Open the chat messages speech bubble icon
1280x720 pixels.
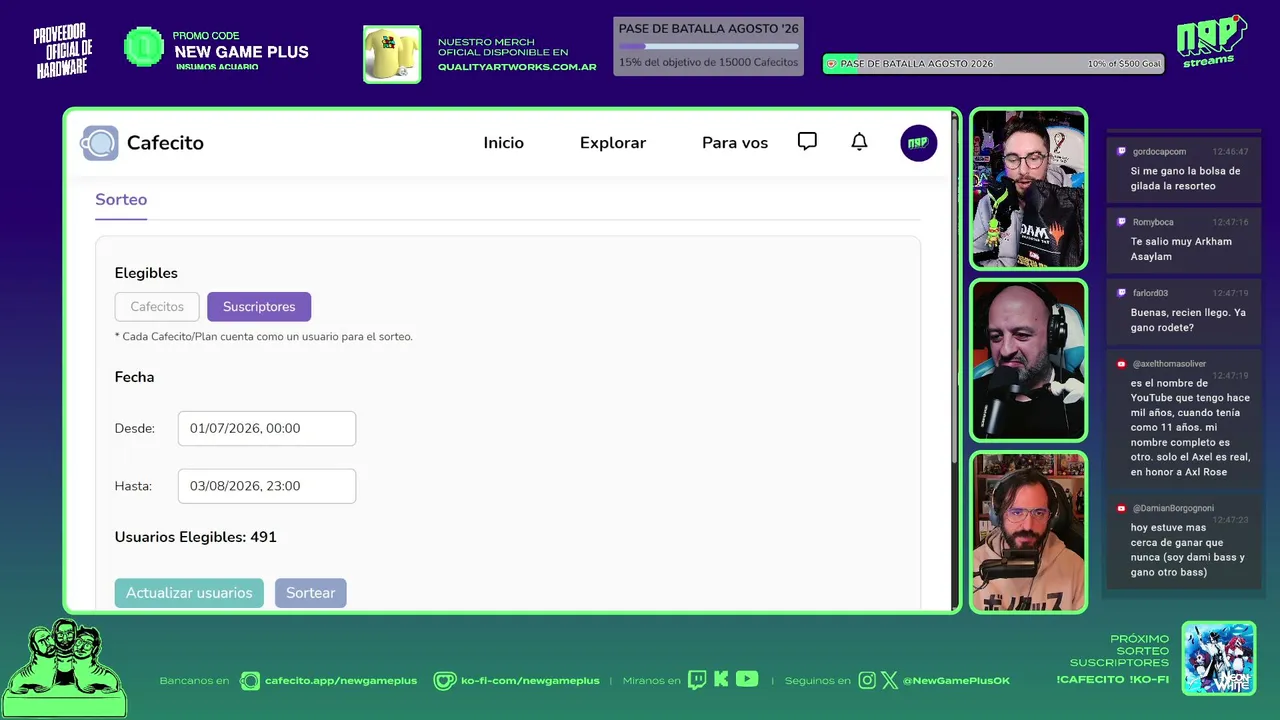(807, 142)
